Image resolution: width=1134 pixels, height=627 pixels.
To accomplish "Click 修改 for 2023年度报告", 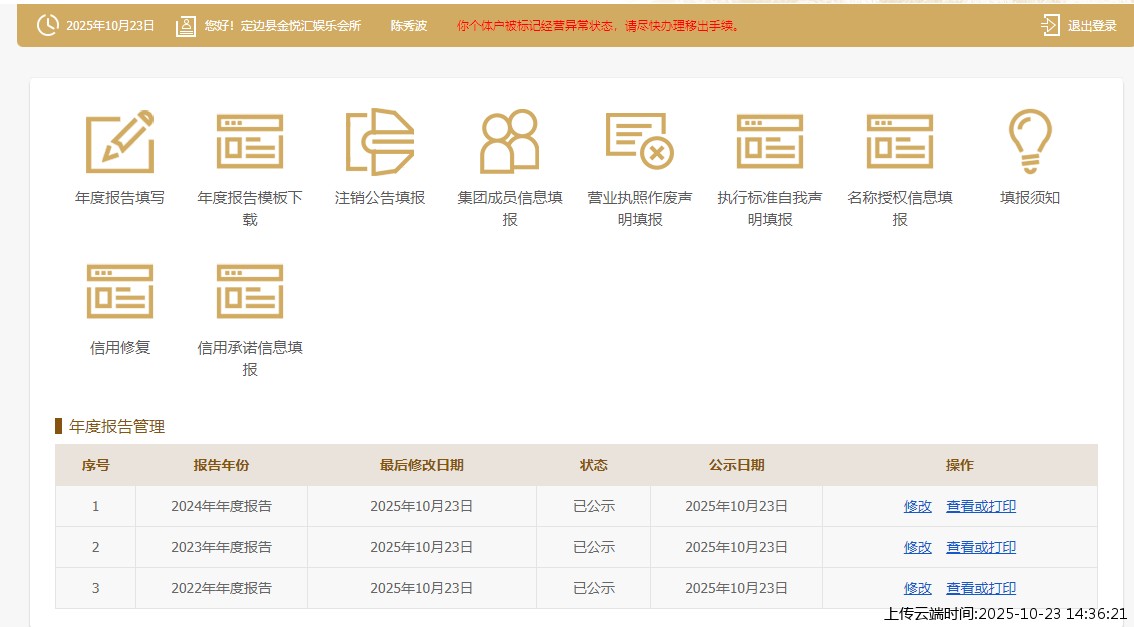I will [x=917, y=548].
